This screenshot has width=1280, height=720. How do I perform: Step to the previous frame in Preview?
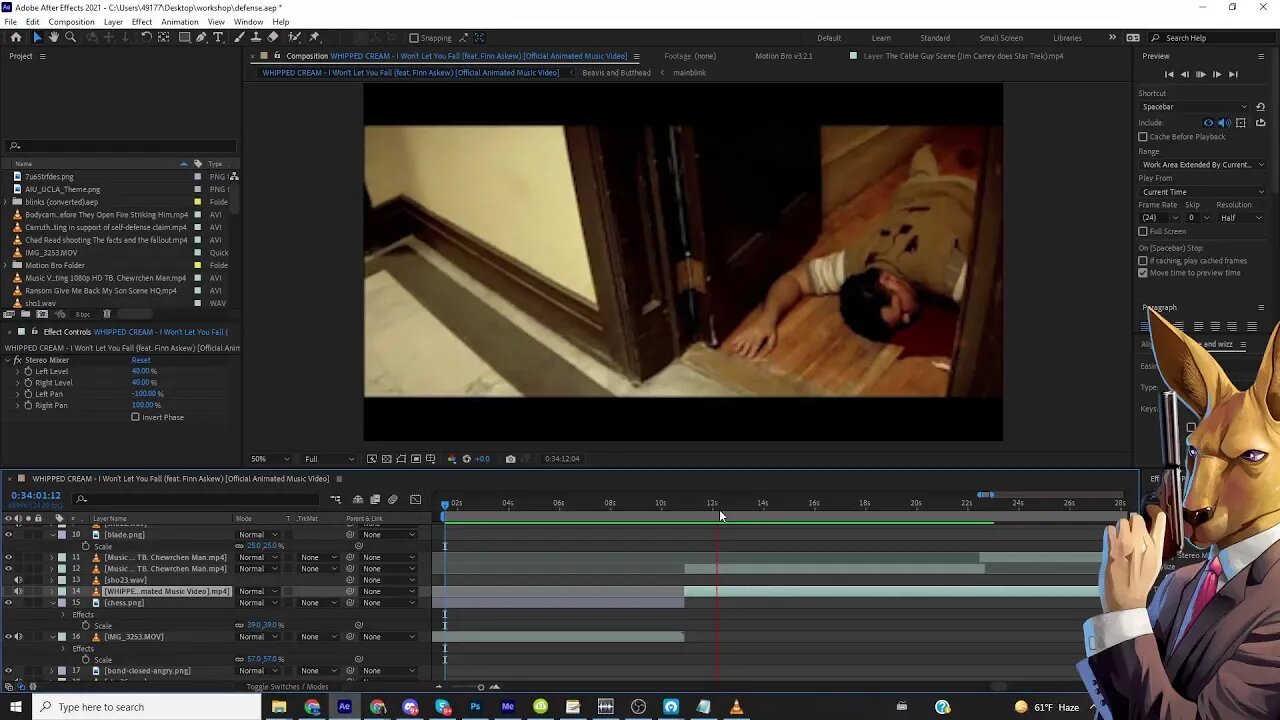click(1185, 74)
